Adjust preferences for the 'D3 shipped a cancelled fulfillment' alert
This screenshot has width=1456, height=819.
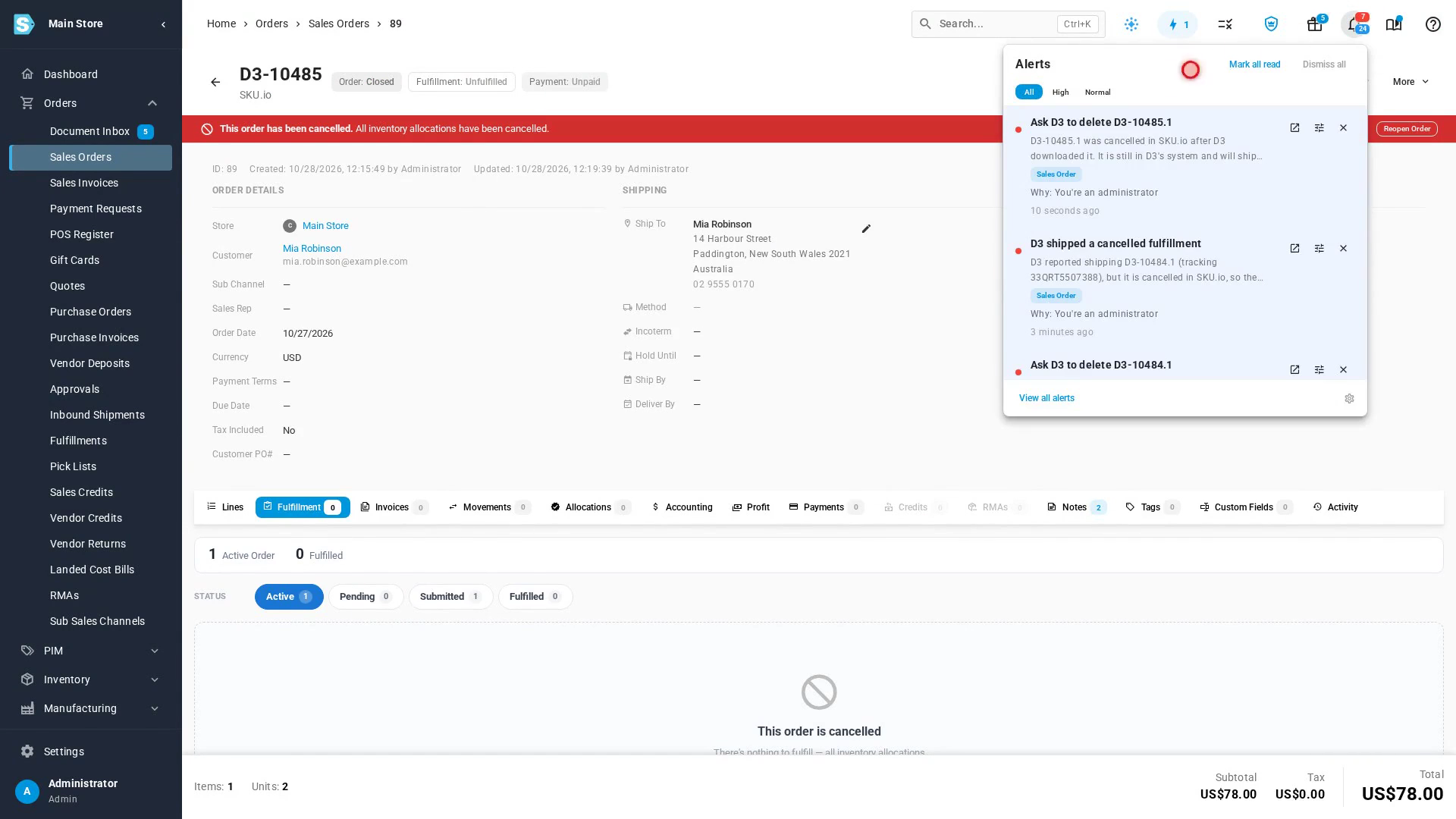[x=1319, y=249]
